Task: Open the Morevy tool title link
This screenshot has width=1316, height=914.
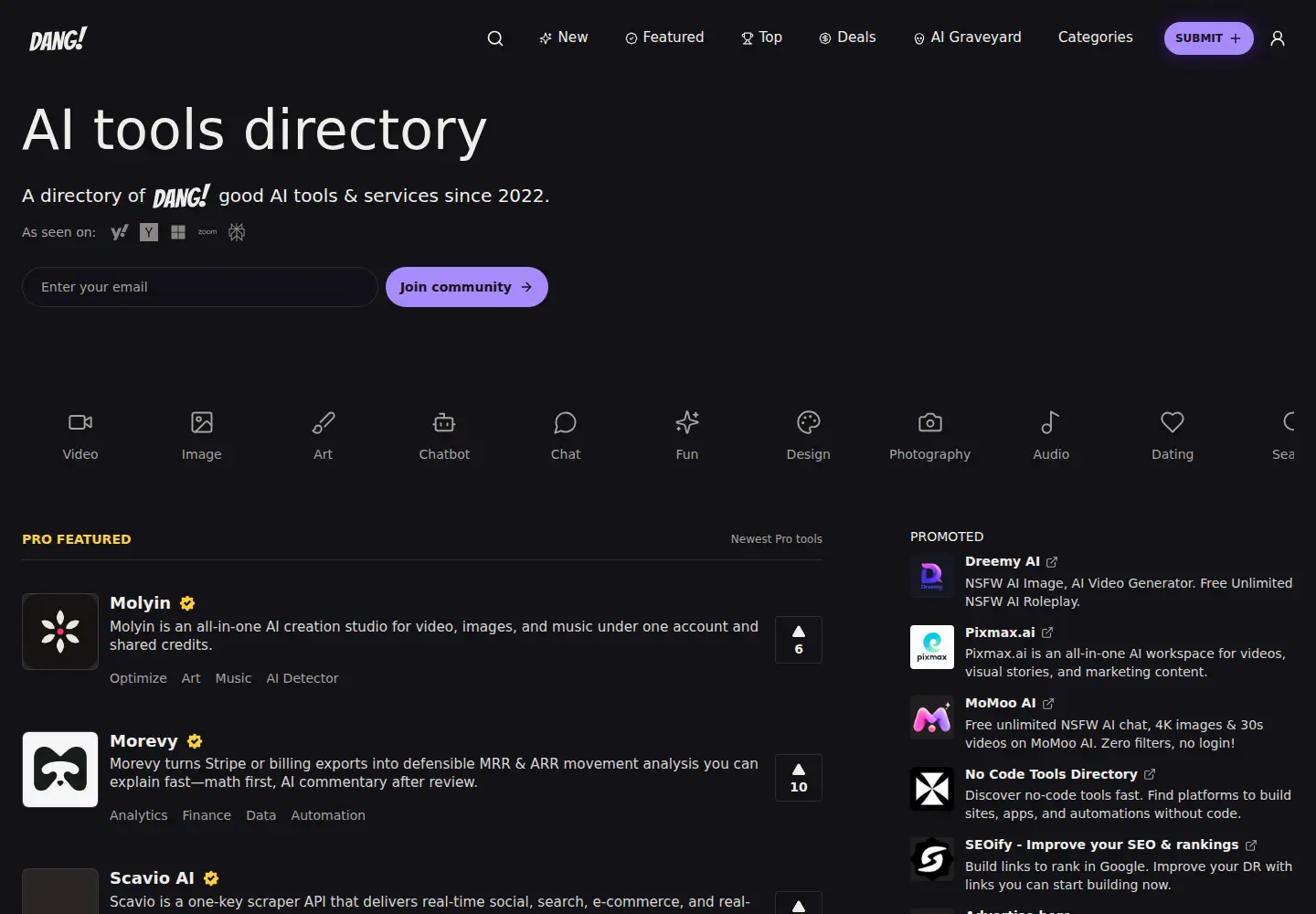Action: tap(143, 741)
